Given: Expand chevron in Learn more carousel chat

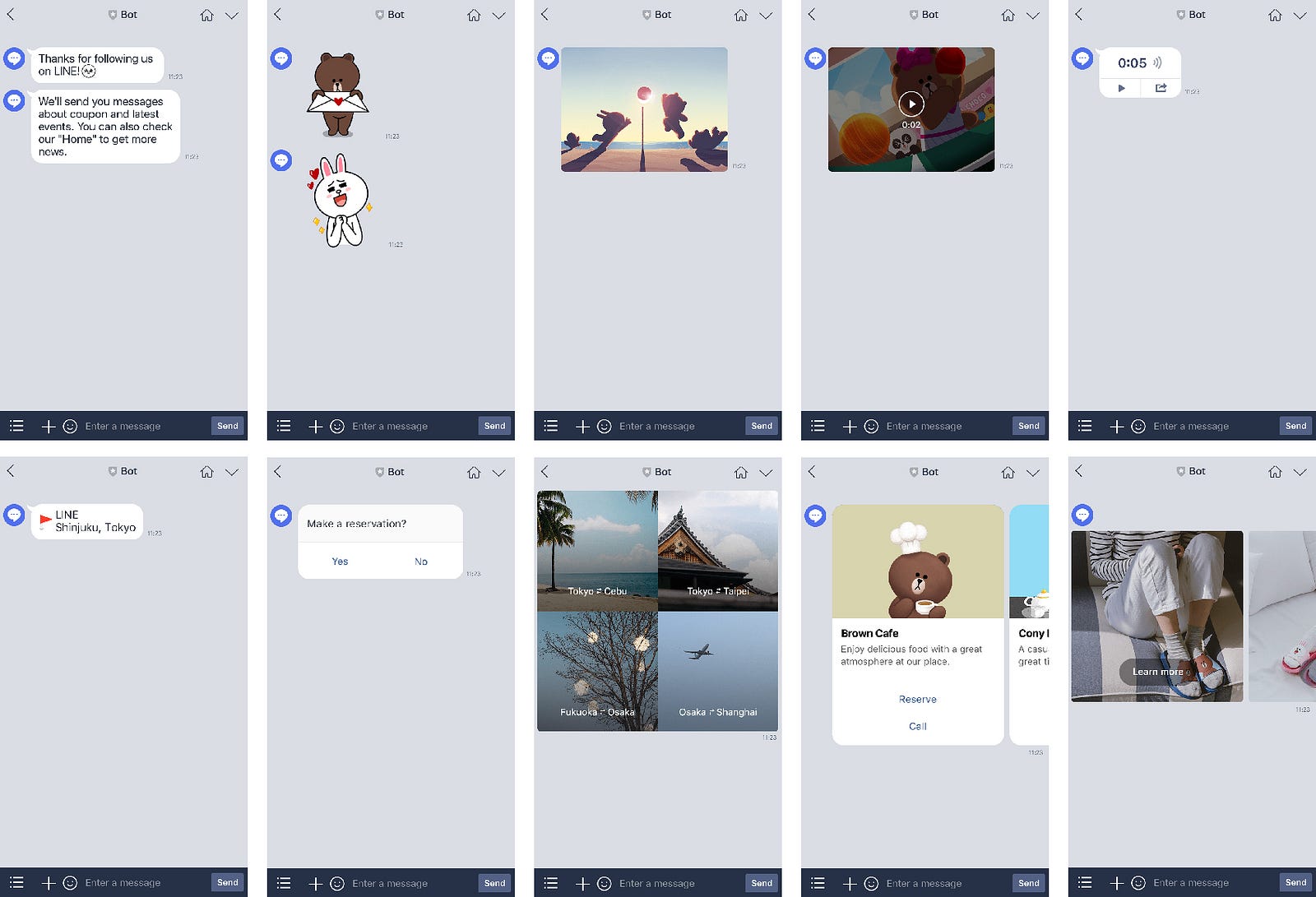Looking at the screenshot, I should click(x=1300, y=472).
